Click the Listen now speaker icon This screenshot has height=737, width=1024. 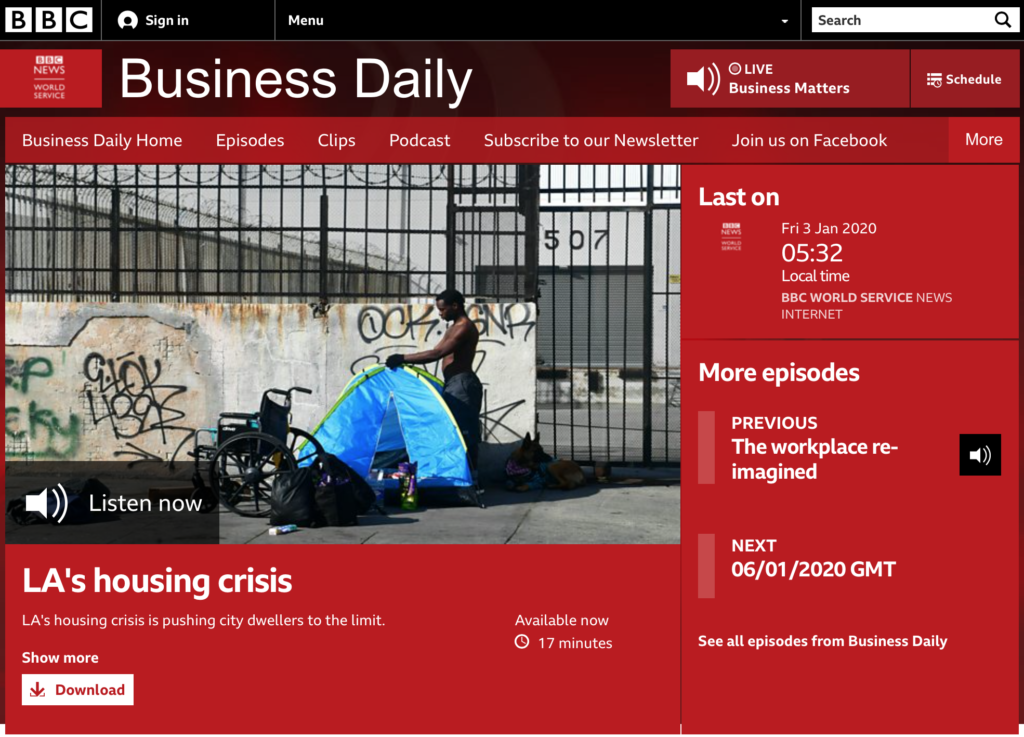click(x=46, y=503)
